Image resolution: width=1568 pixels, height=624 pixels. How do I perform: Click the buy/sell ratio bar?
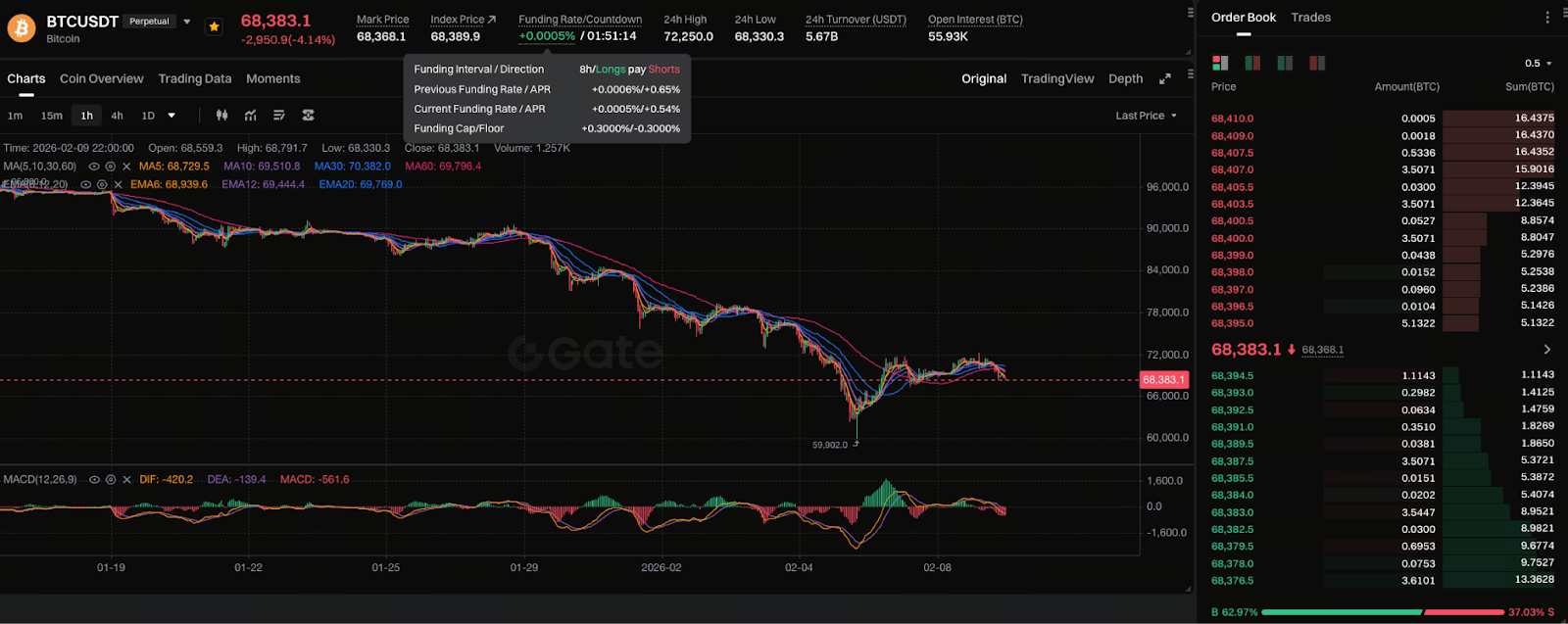coord(1382,612)
